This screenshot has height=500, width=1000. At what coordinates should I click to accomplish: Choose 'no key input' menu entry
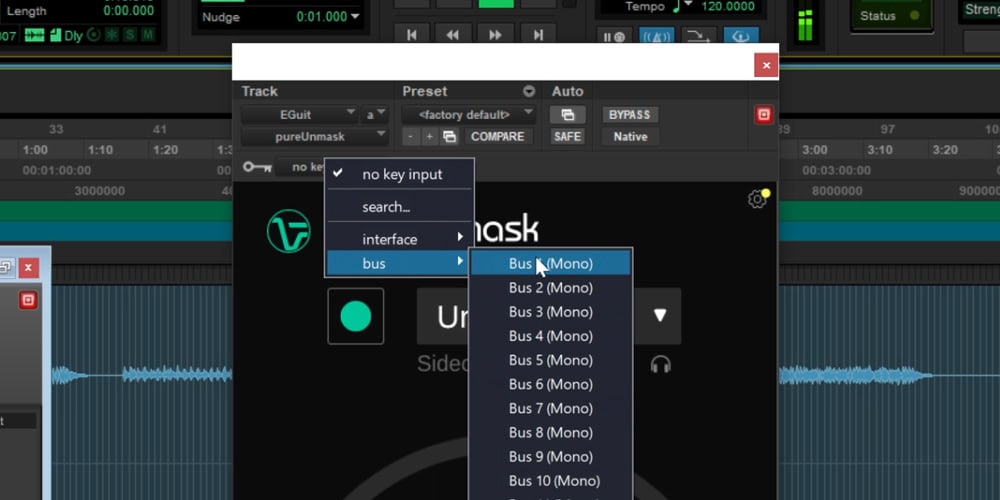399,174
